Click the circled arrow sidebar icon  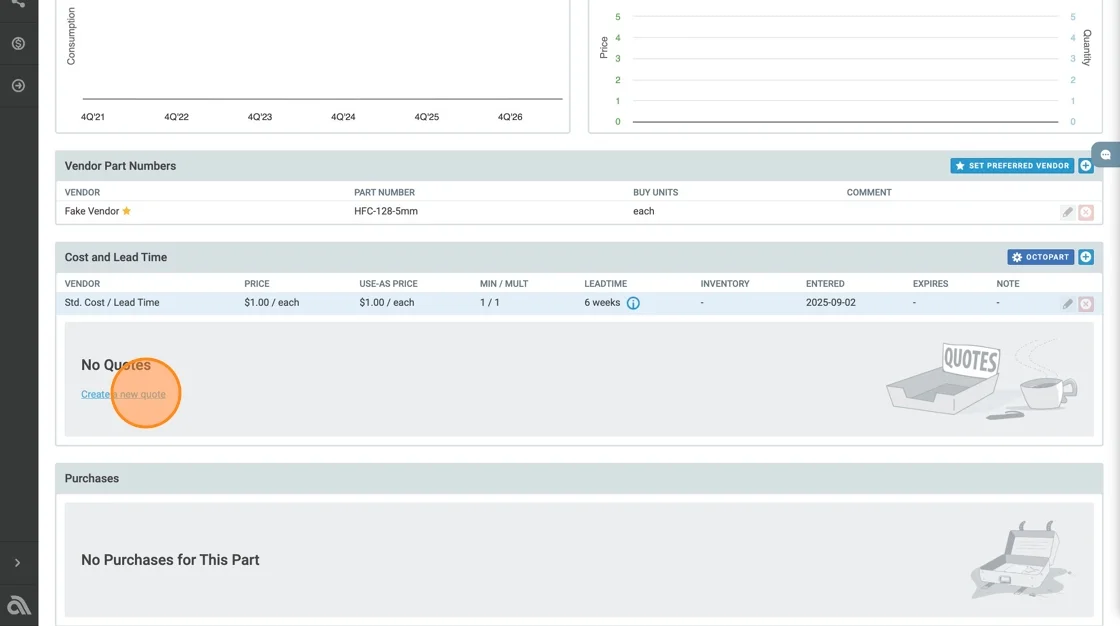point(18,86)
